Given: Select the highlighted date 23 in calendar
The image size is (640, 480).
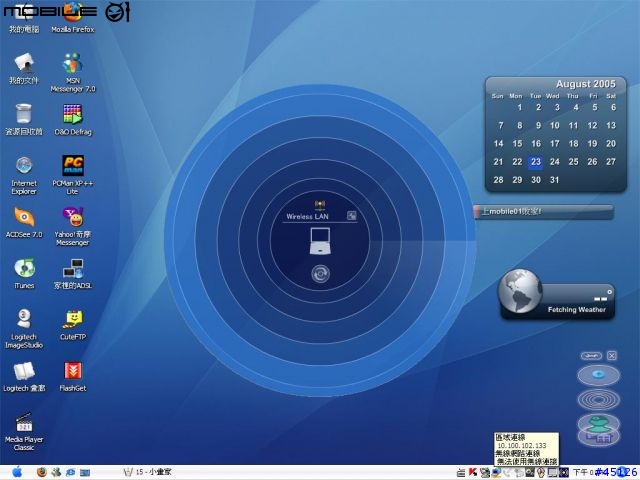Looking at the screenshot, I should [x=536, y=162].
